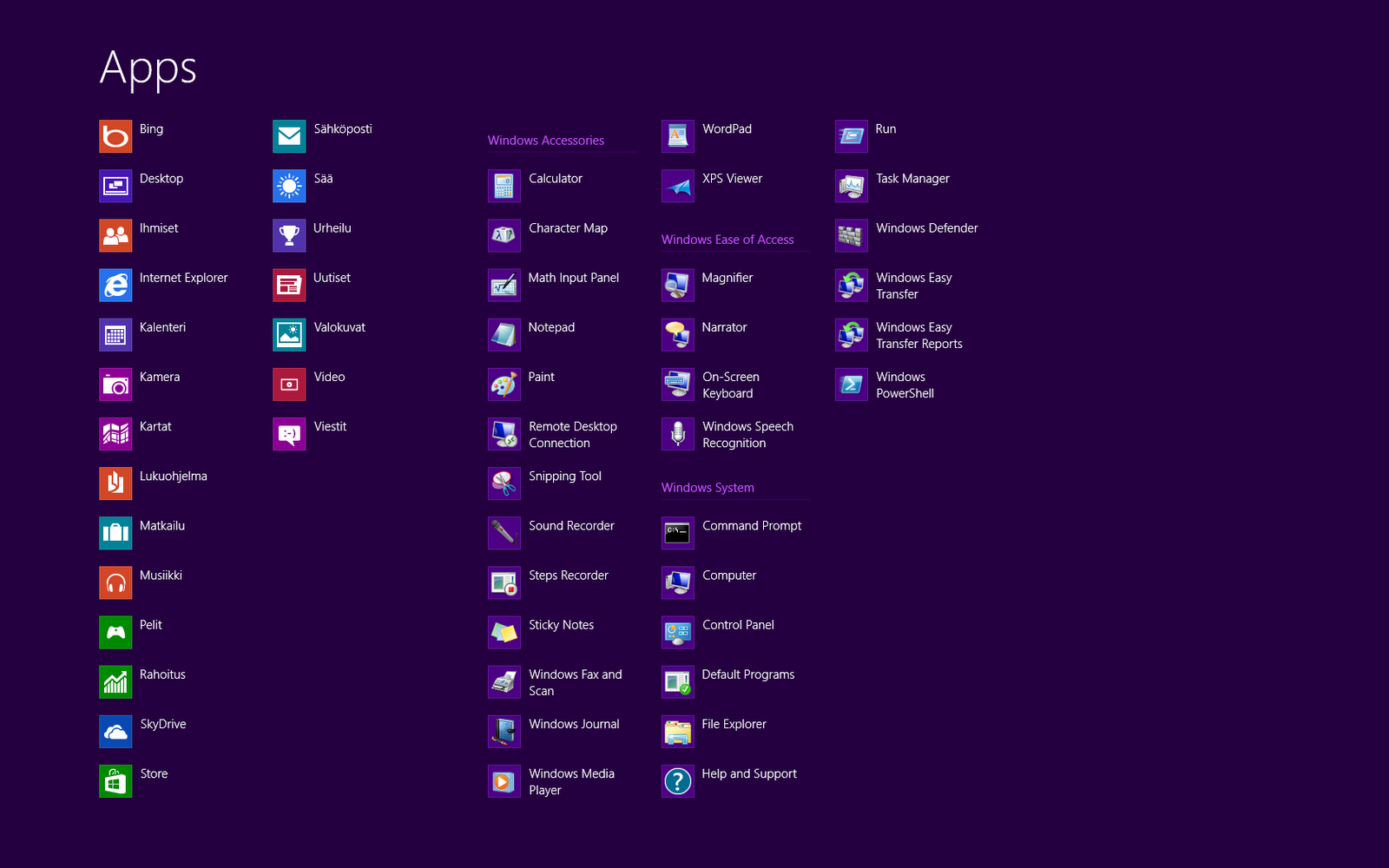Launch the Store shopping bag icon
The image size is (1389, 868).
(115, 779)
